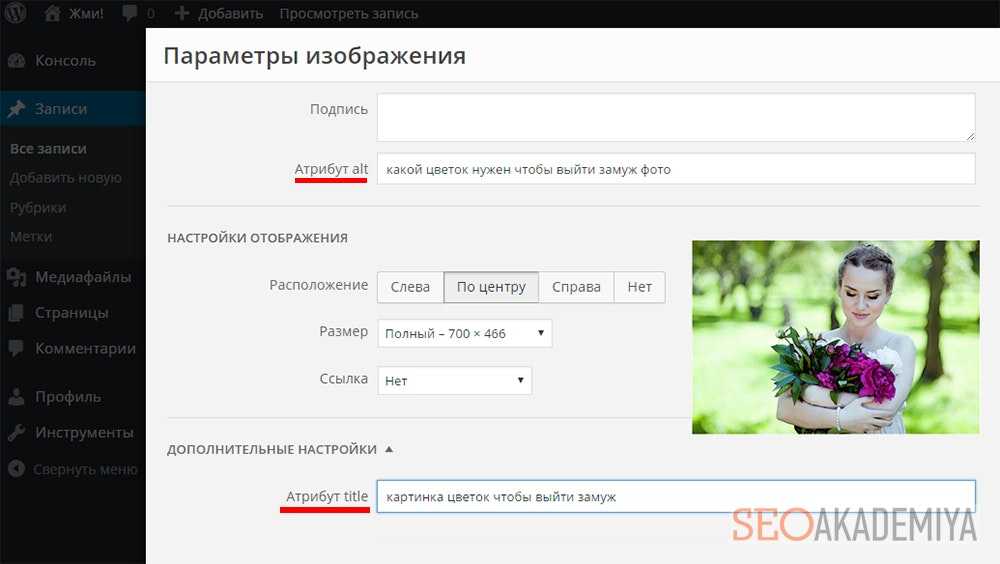
Task: Click the Профиль user icon
Action: tap(17, 397)
